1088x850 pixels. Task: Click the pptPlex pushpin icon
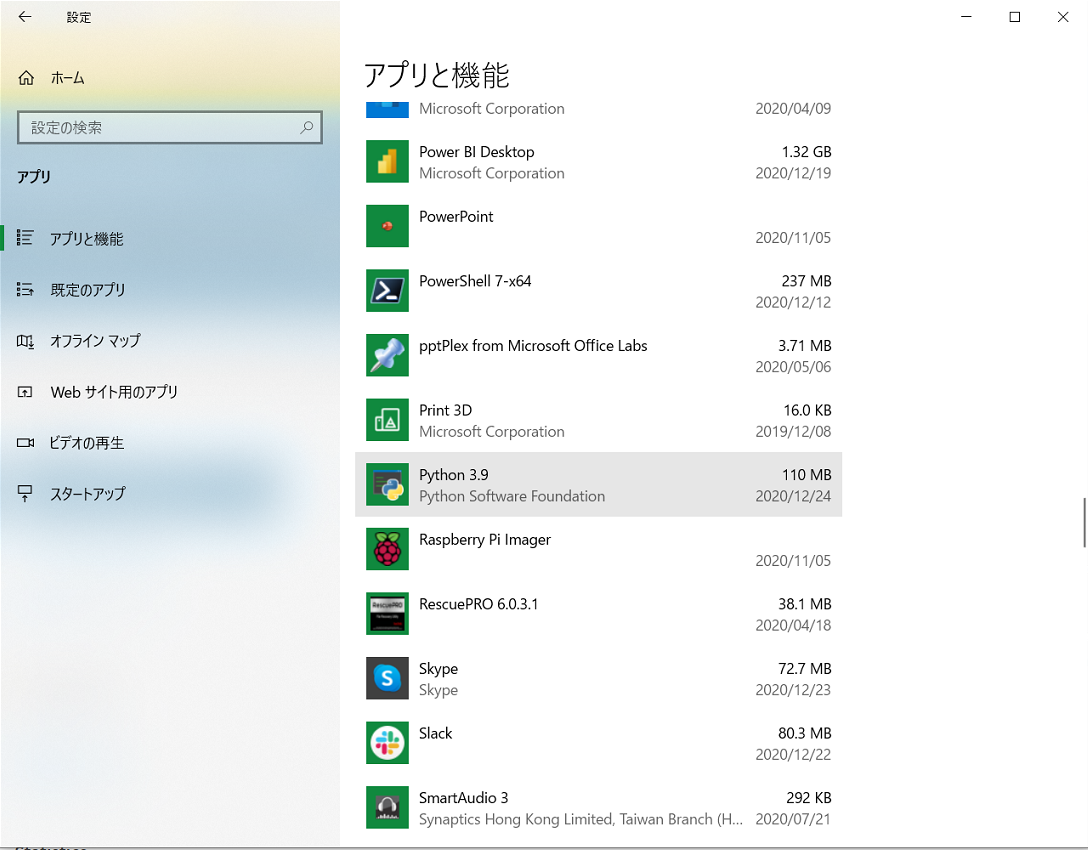coord(387,355)
